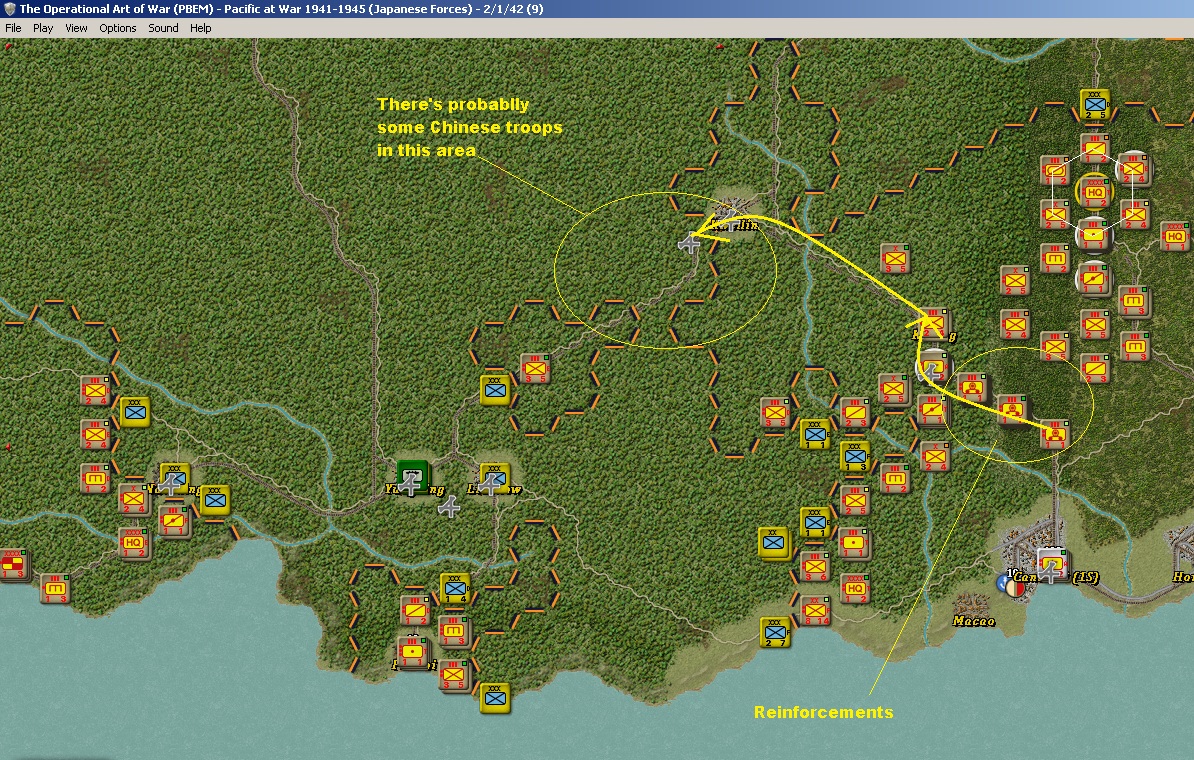
Task: Click the blue anchor port icon at Canton
Action: pos(1004,583)
